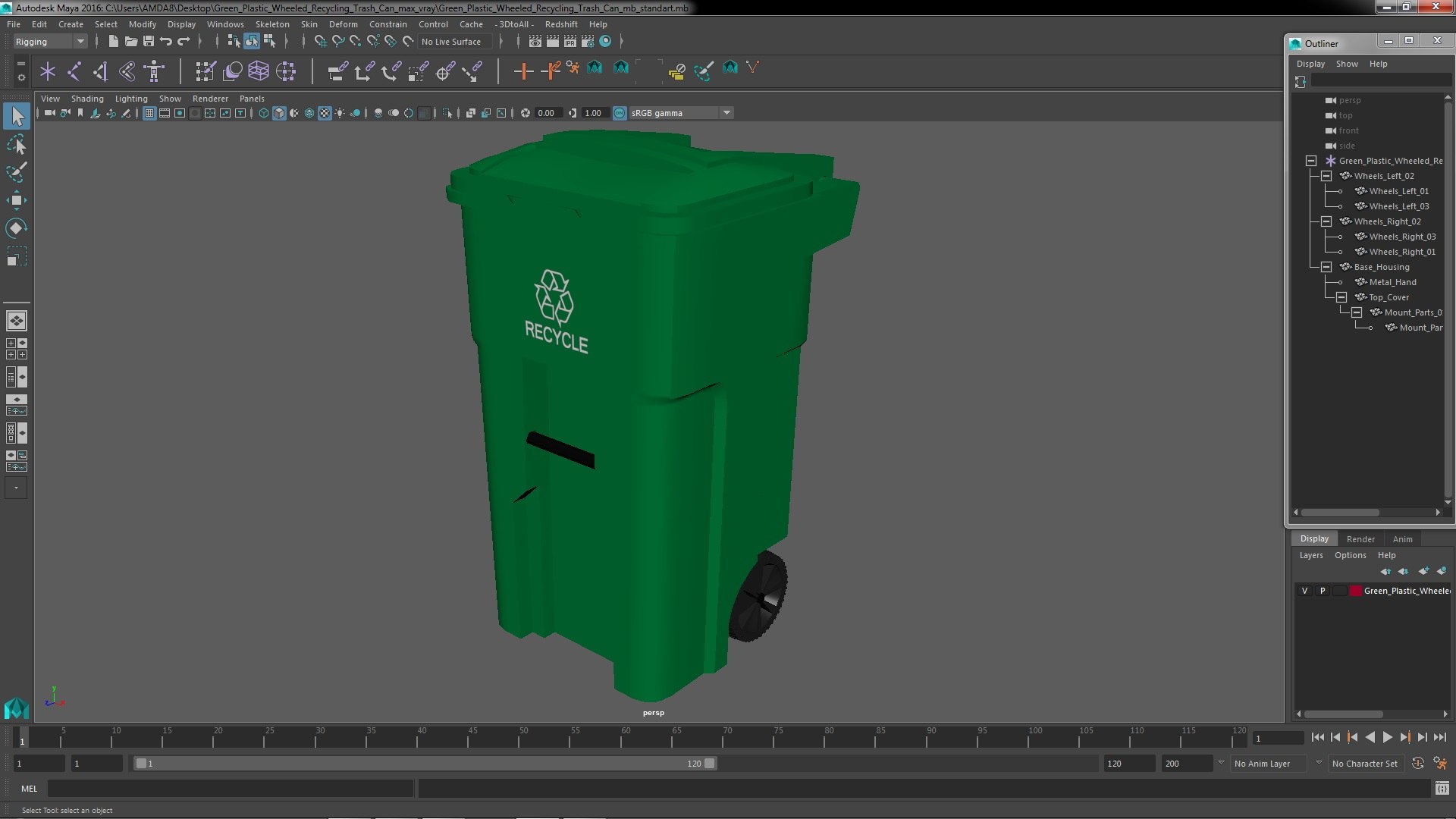Open the Deform menu

343,24
